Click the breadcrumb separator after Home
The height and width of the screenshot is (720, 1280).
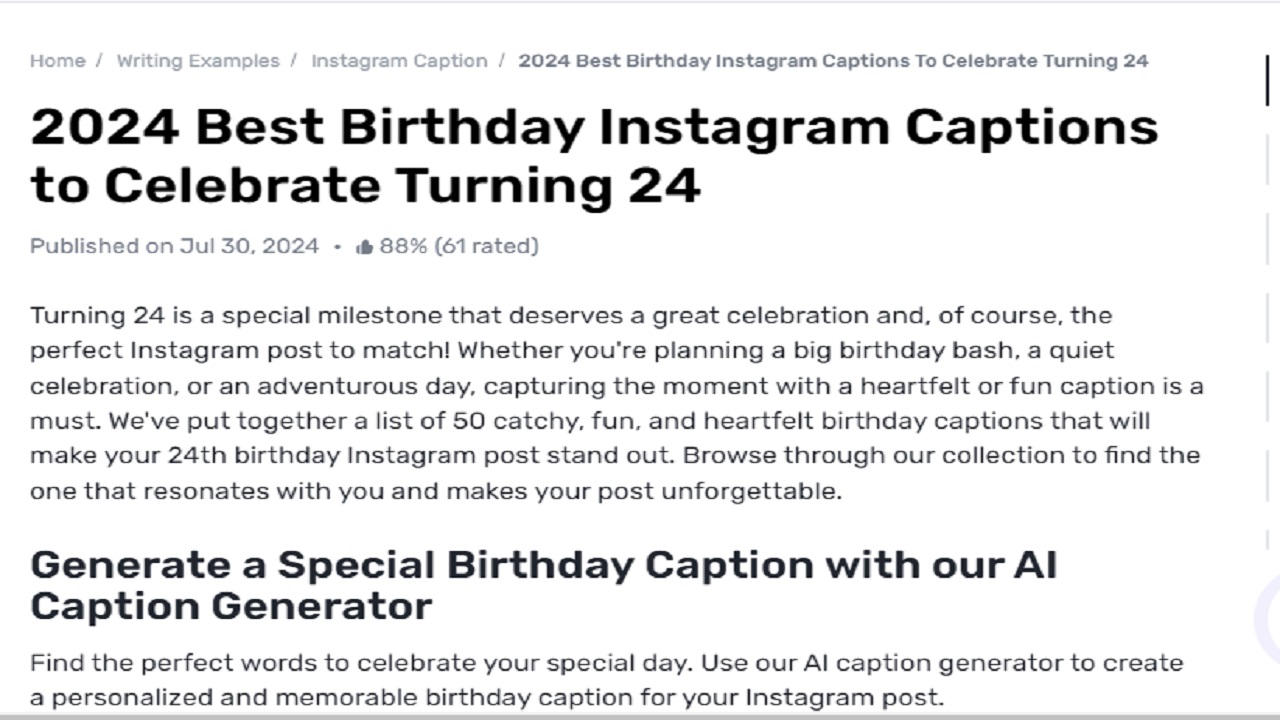point(97,60)
